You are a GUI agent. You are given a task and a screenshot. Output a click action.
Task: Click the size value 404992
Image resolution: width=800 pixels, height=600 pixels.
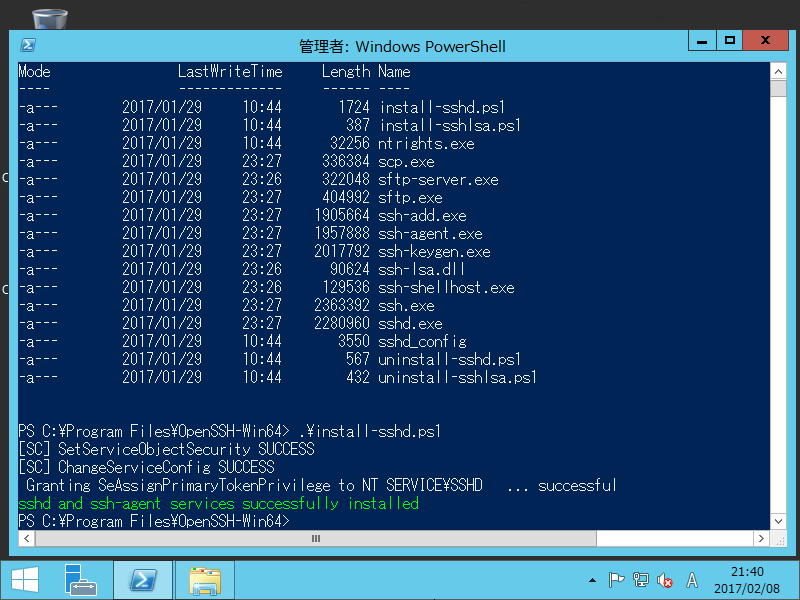tap(346, 197)
